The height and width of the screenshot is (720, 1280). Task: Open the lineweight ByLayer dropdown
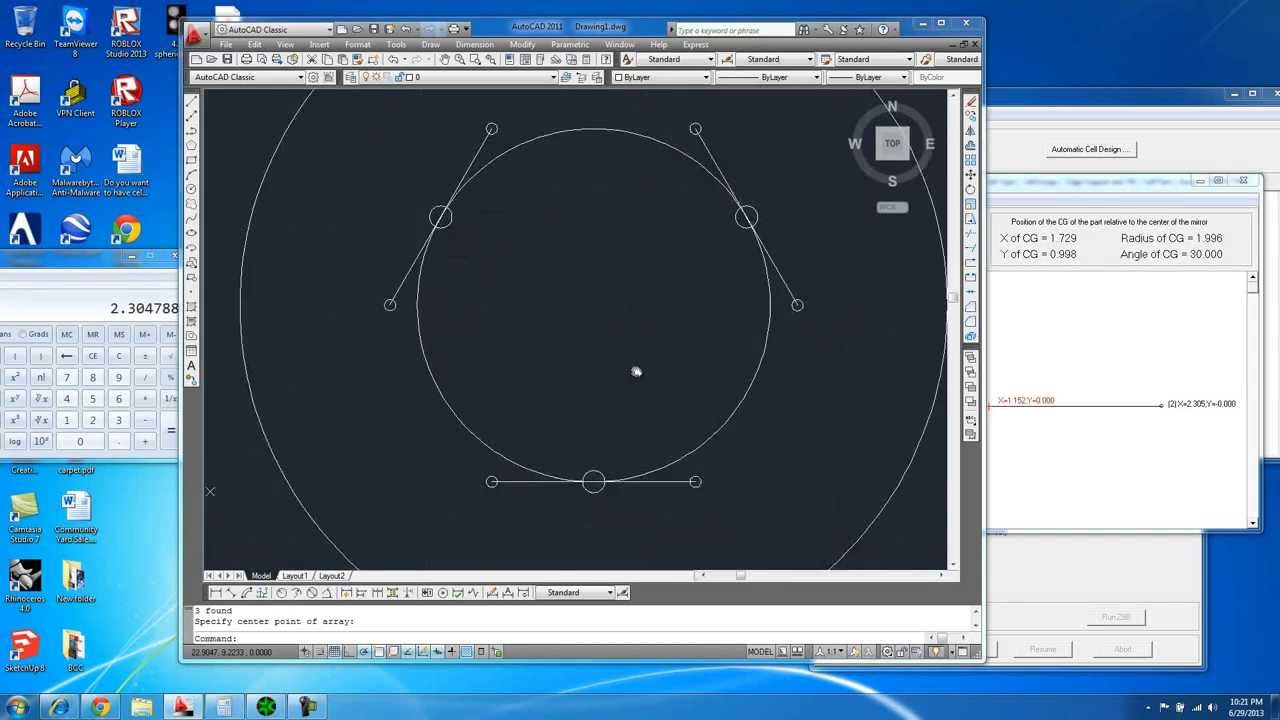(868, 77)
